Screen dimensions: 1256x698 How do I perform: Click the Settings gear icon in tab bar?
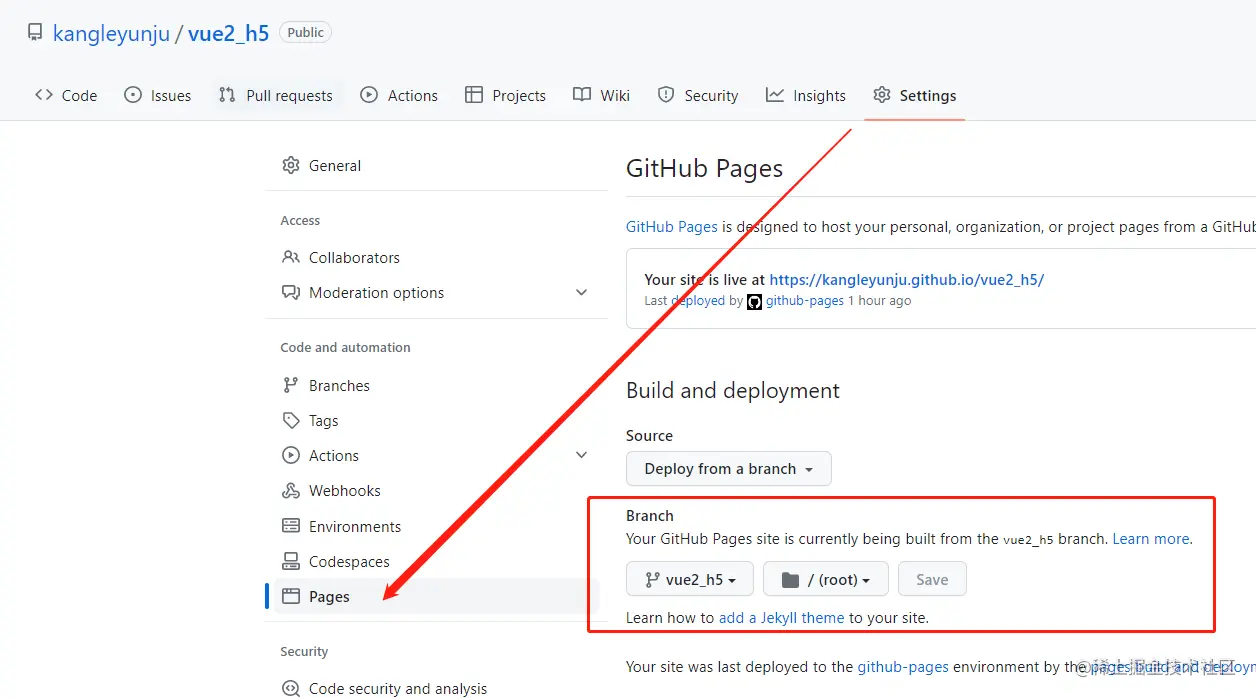coord(881,95)
